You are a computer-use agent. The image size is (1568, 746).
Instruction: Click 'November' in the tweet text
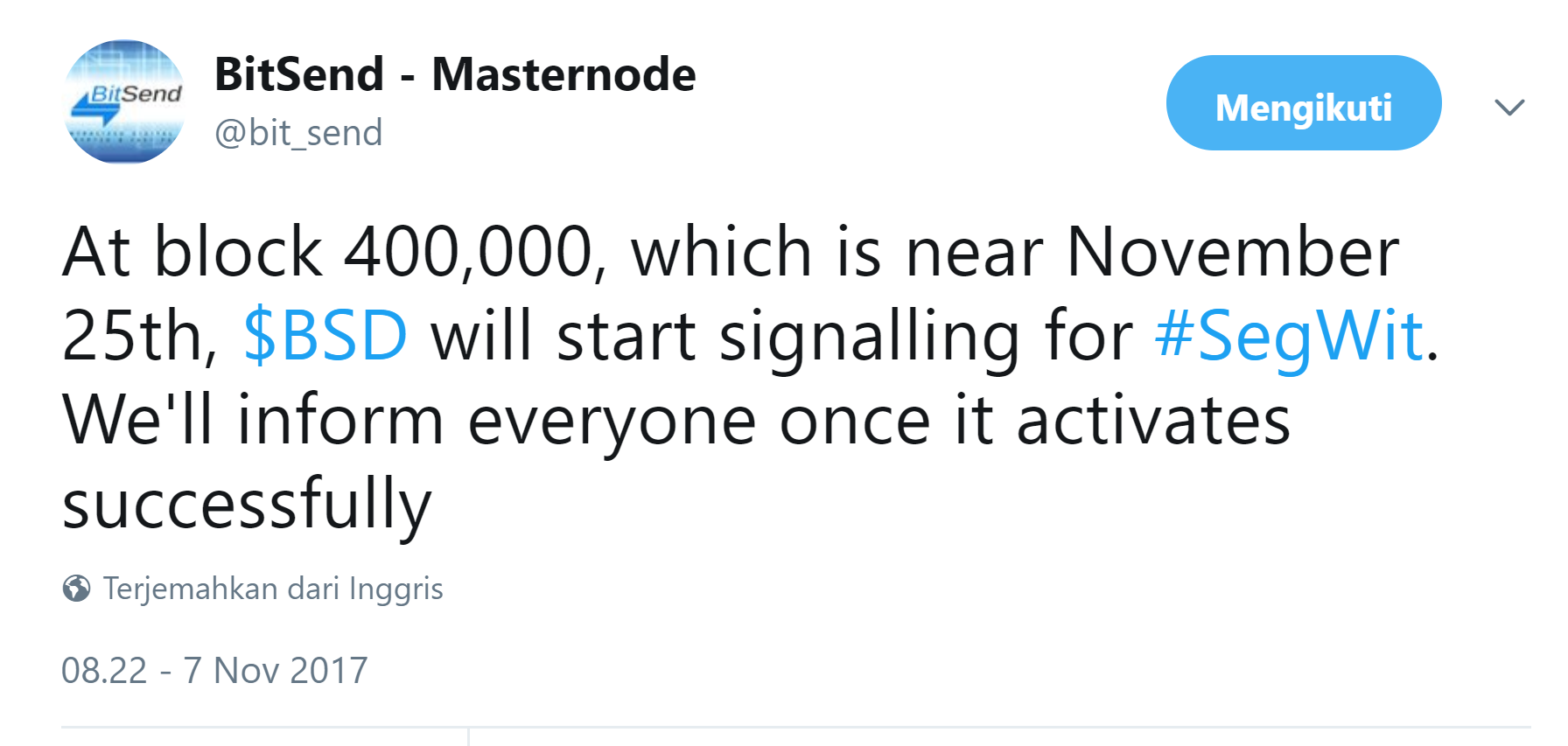click(x=1233, y=252)
